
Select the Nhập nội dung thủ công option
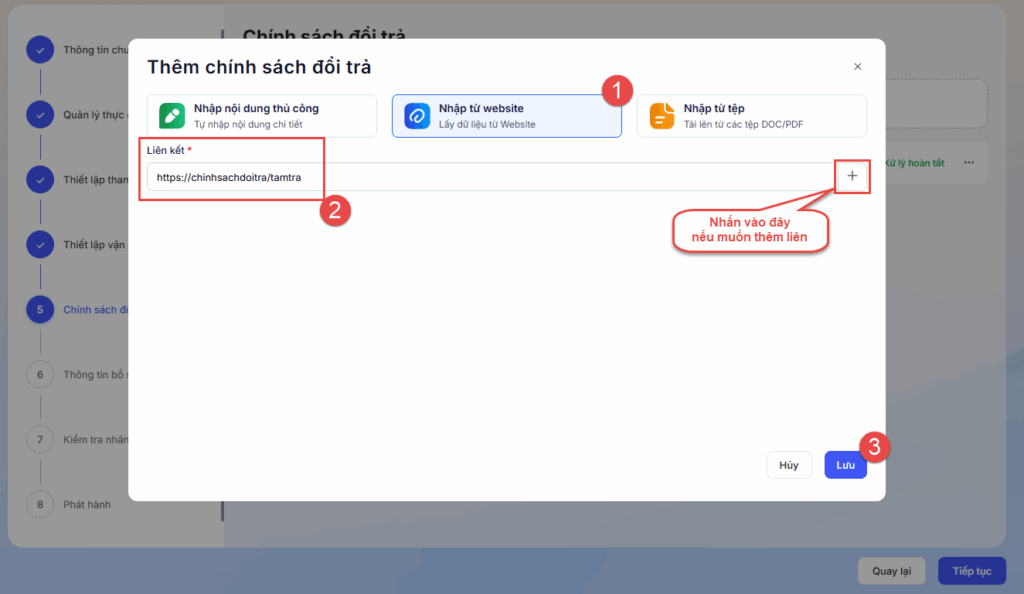[x=262, y=116]
